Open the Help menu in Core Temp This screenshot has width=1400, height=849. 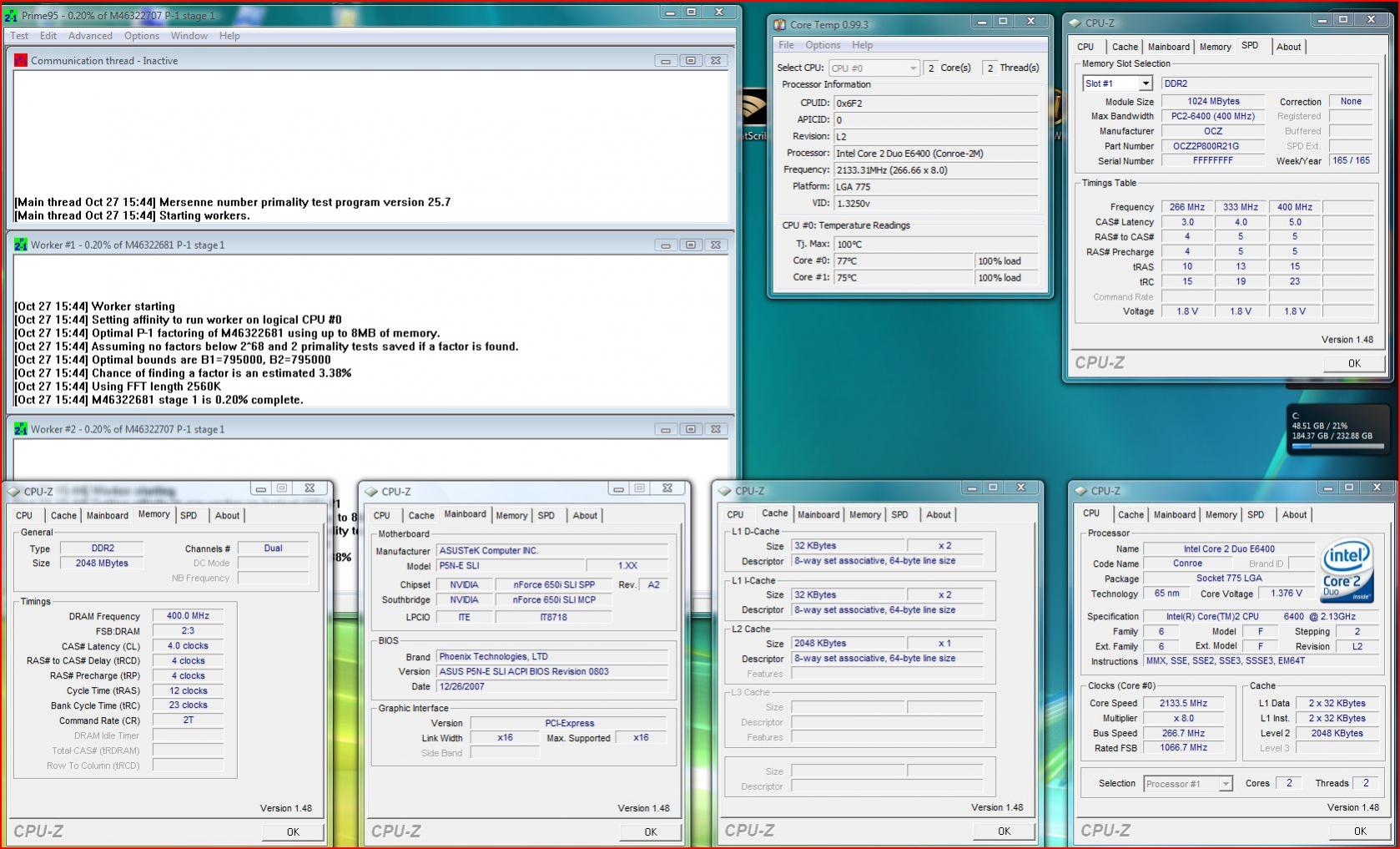(x=862, y=45)
